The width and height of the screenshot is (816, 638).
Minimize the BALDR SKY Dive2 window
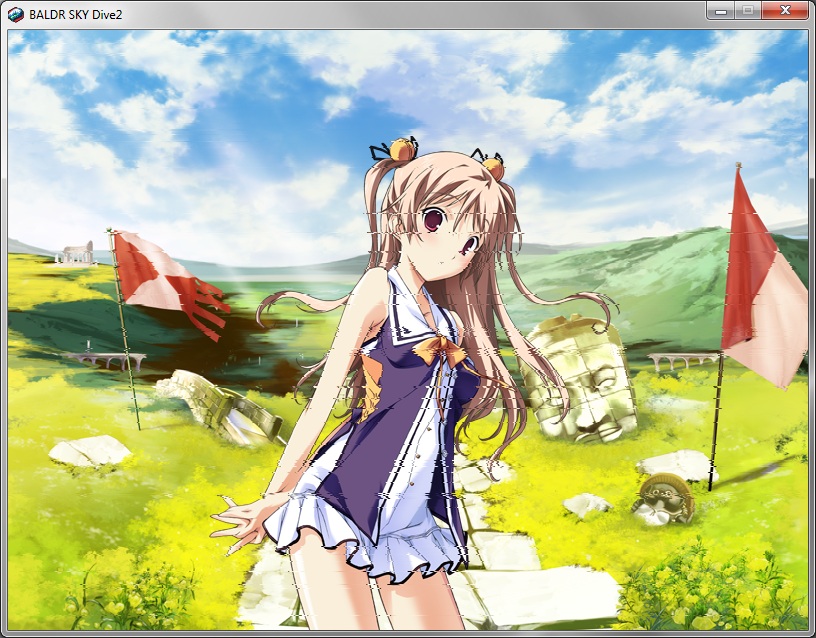pos(721,10)
